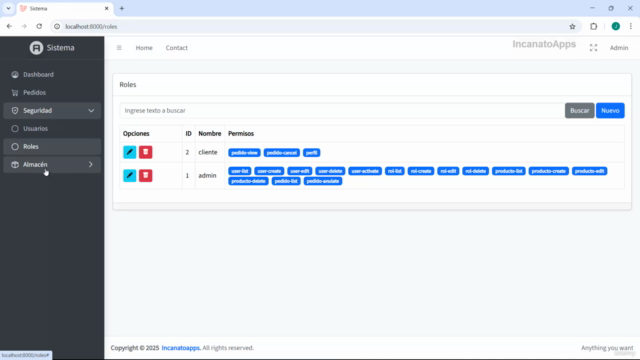
Task: Edit the admin role with pencil icon
Action: pos(130,176)
